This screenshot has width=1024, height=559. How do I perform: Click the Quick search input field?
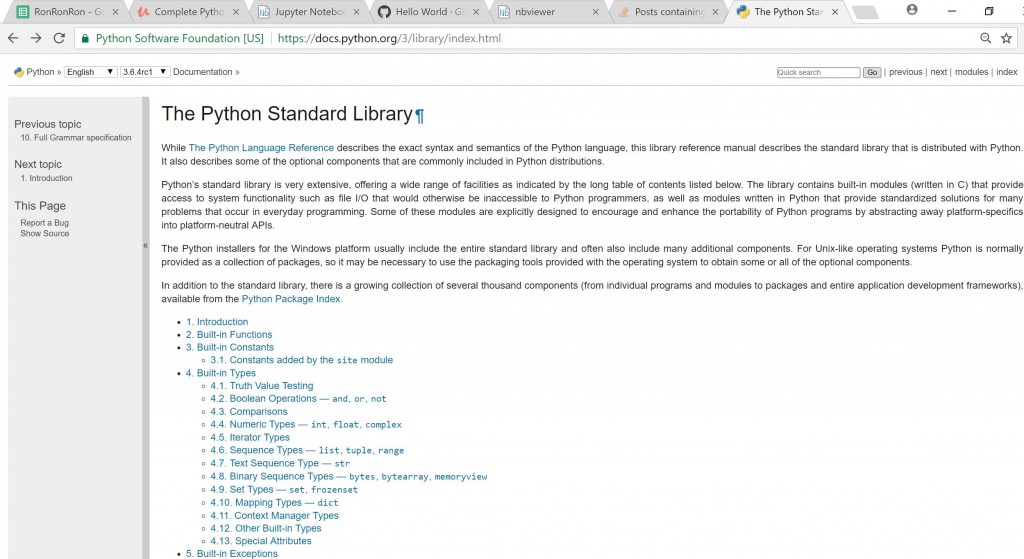818,72
